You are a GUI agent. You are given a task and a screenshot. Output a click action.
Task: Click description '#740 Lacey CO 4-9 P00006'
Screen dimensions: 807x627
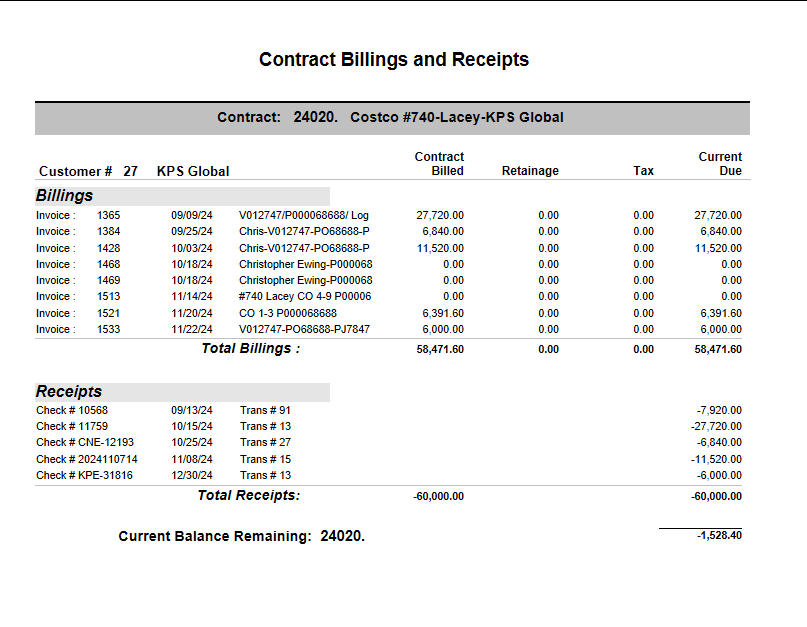305,296
